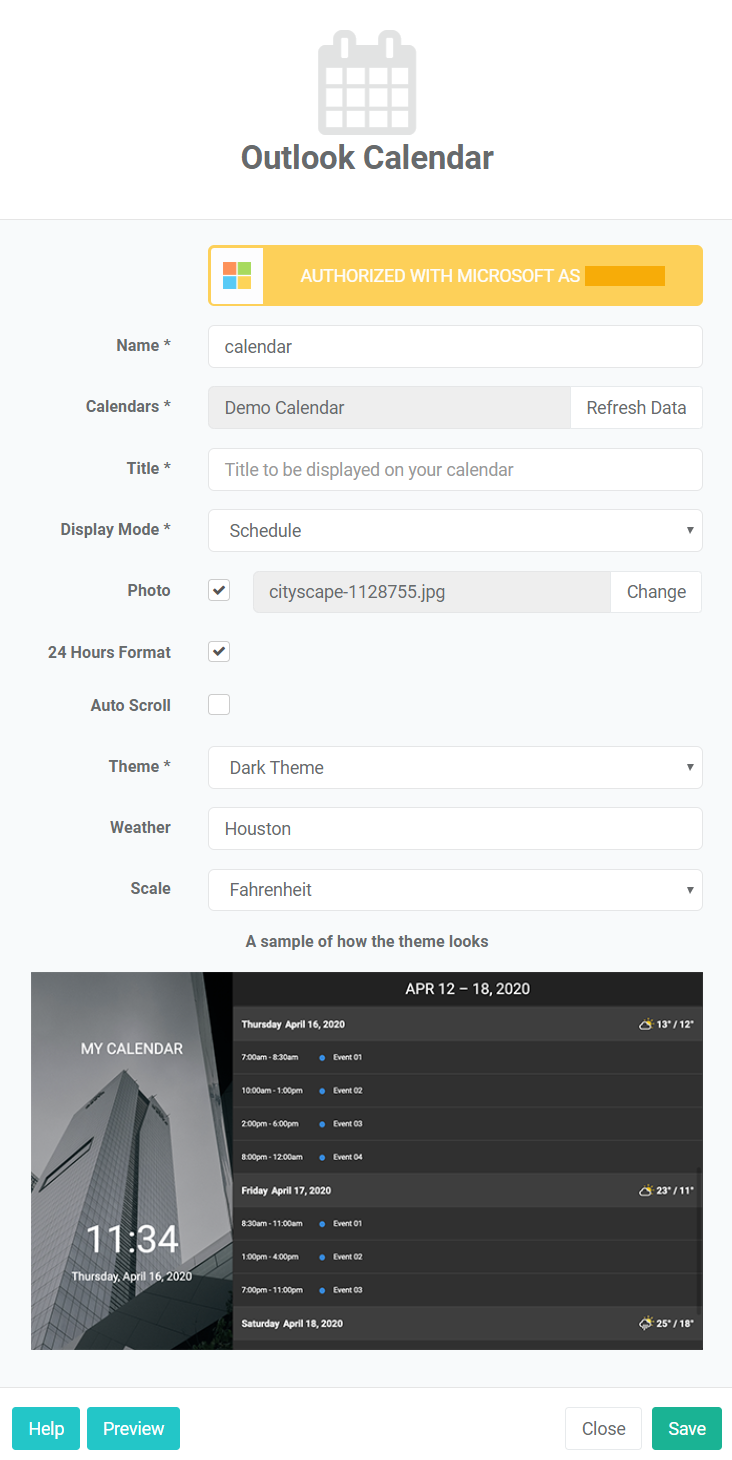Click the Friday weather icon in sample

click(647, 1191)
